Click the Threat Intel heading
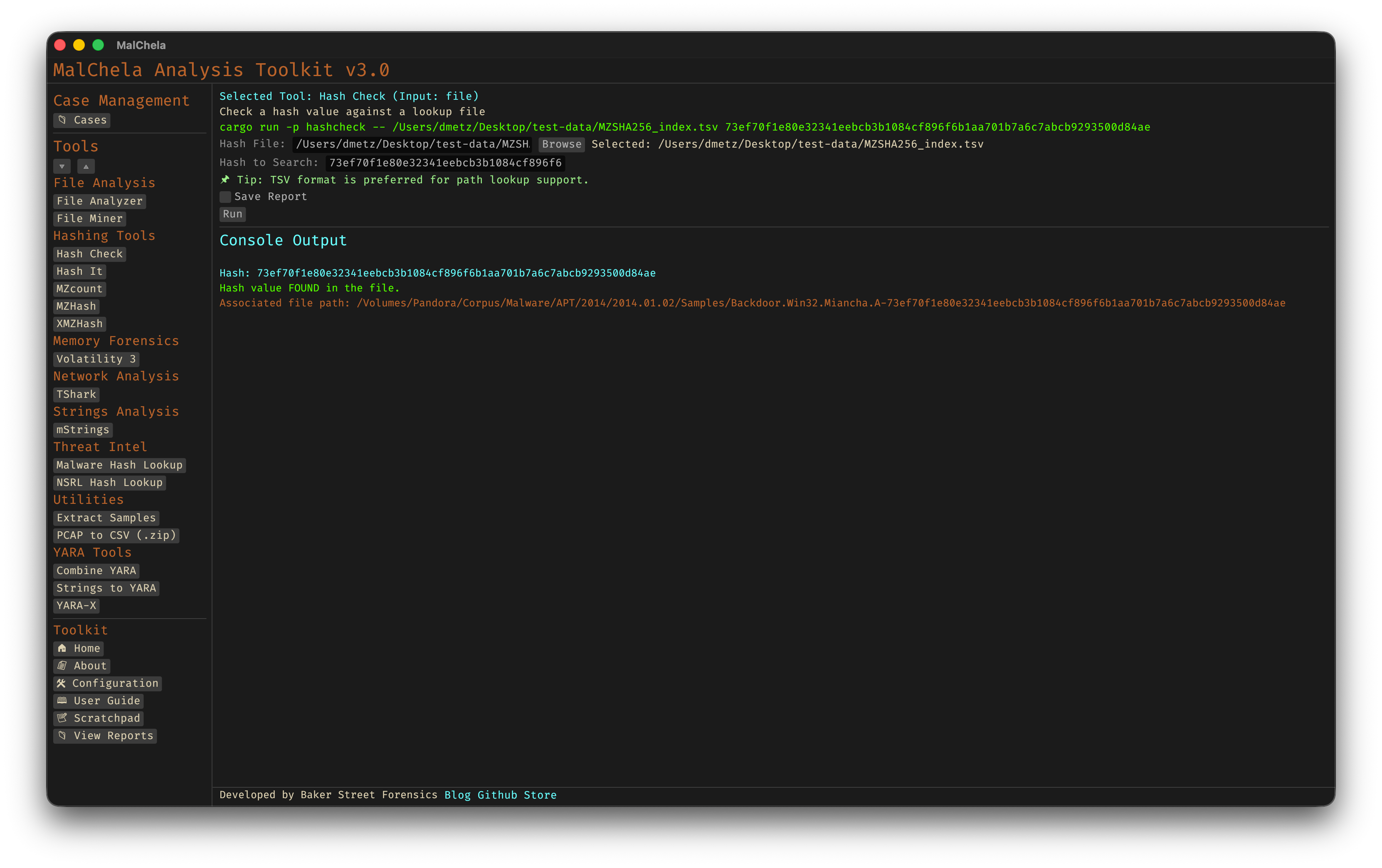This screenshot has width=1382, height=868. [100, 447]
